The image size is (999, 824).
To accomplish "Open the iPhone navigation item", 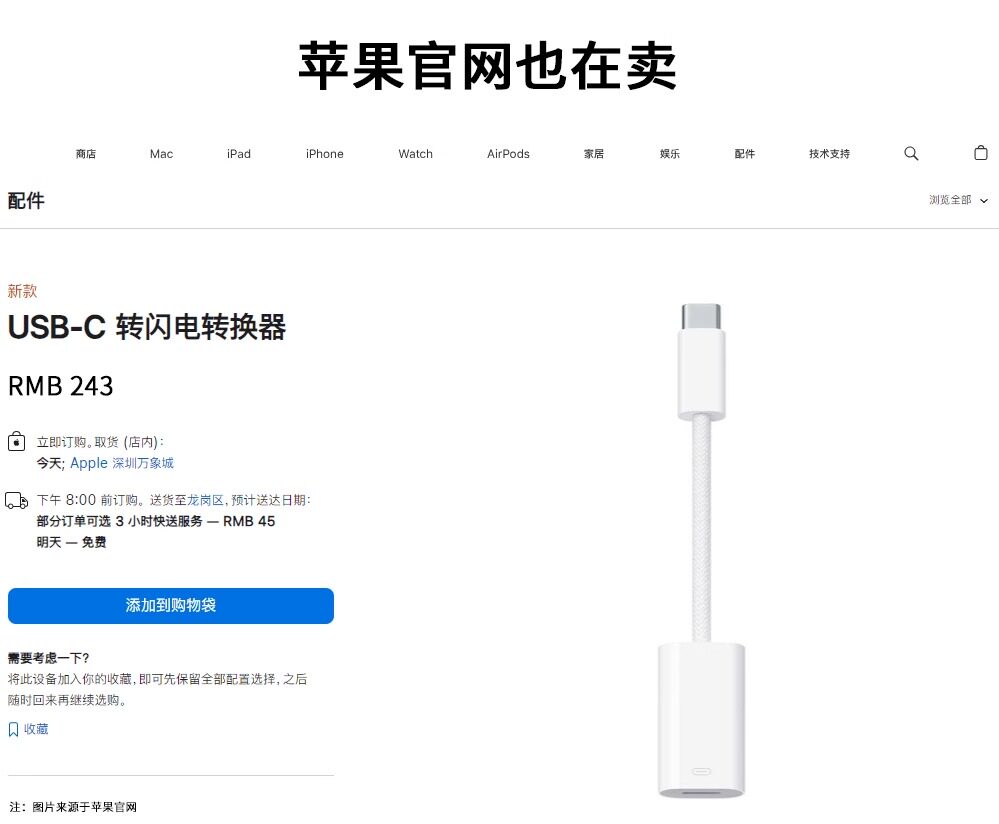I will [x=324, y=154].
